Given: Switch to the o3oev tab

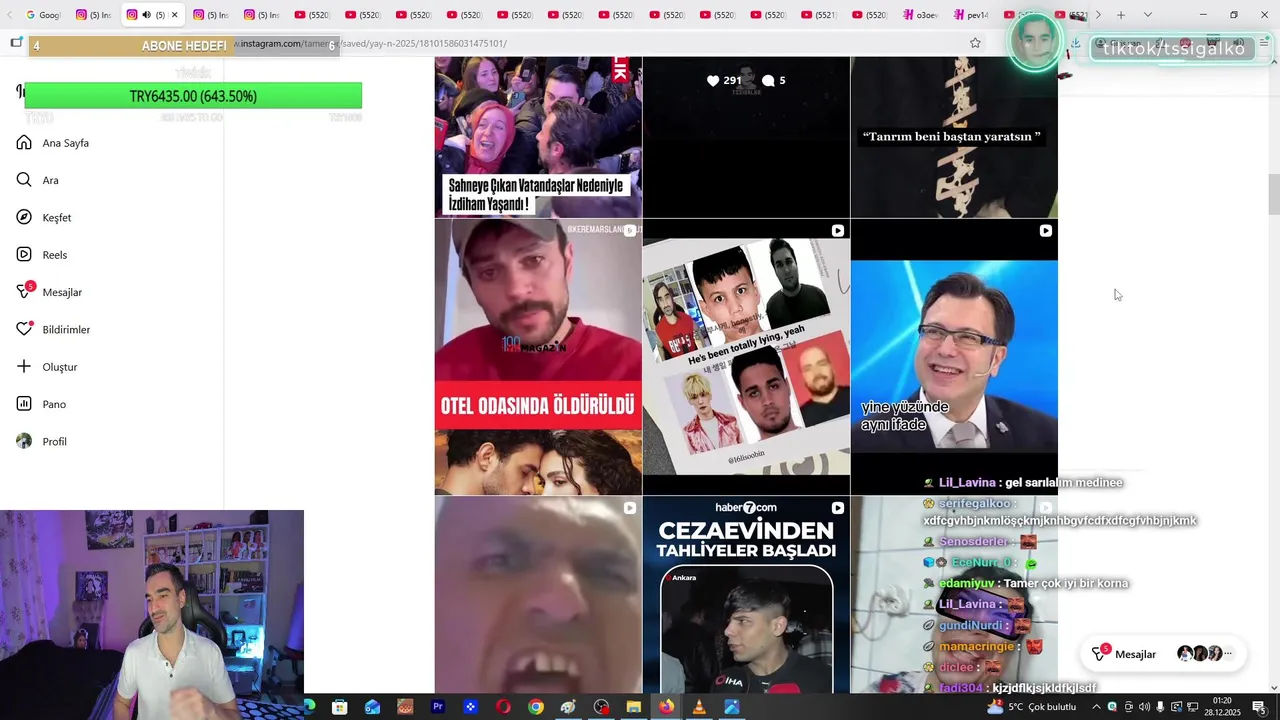Looking at the screenshot, I should (x=920, y=15).
